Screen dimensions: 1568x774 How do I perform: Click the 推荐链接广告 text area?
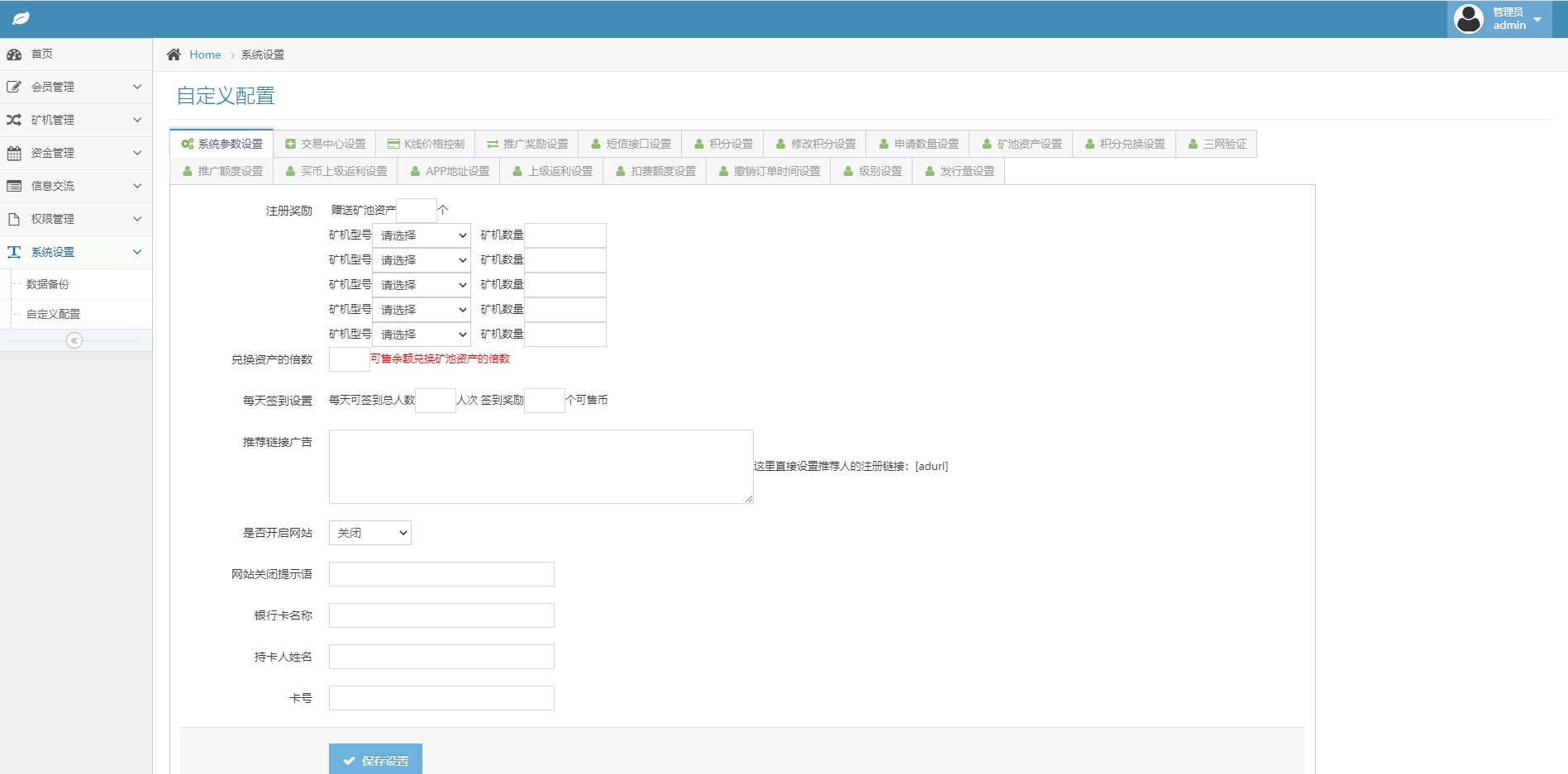(x=541, y=466)
